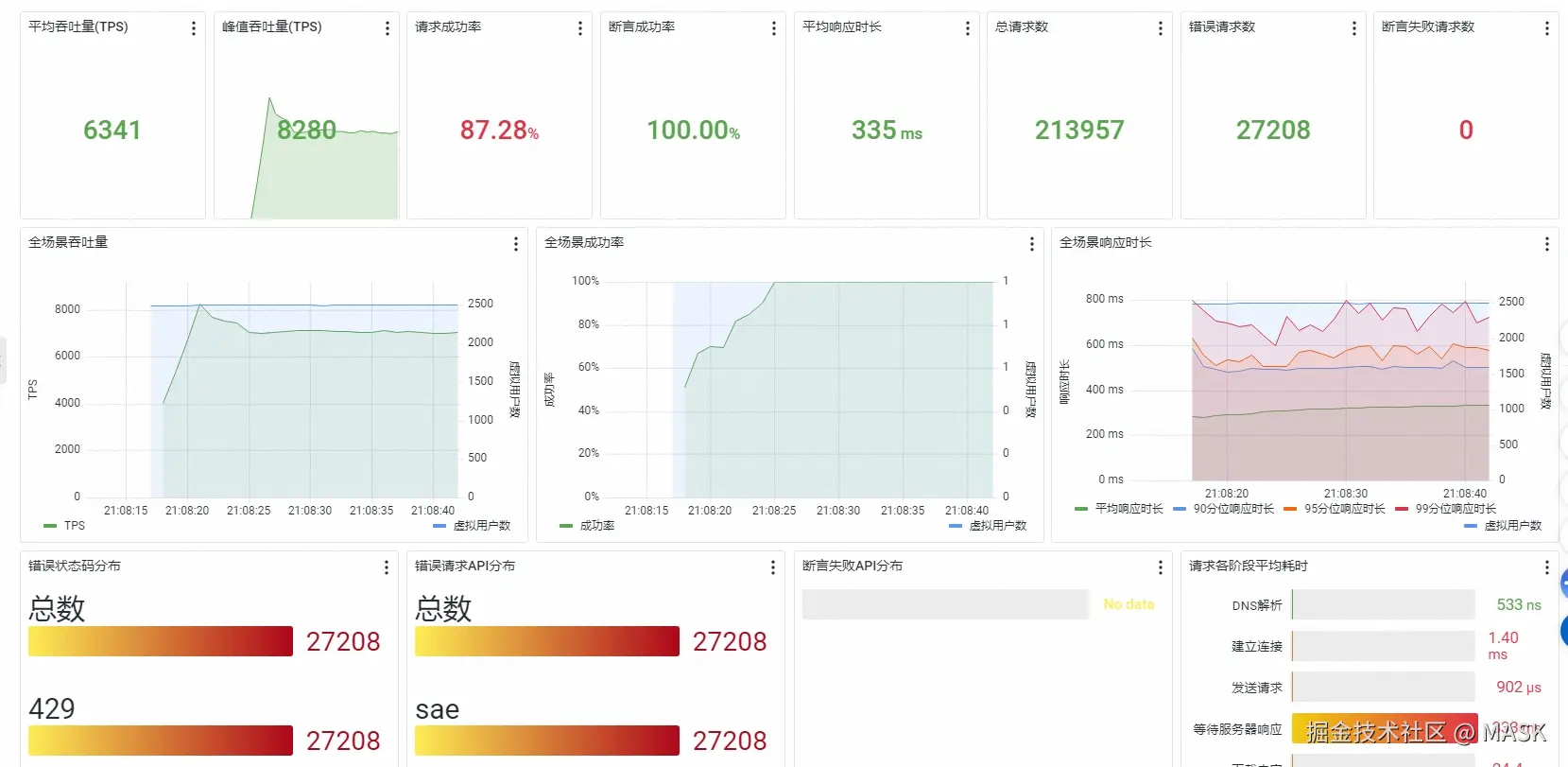Screen dimensions: 1568x767
Task: Open the 峰值吞吐量(TPS) panel three-dot menu
Action: (x=388, y=28)
